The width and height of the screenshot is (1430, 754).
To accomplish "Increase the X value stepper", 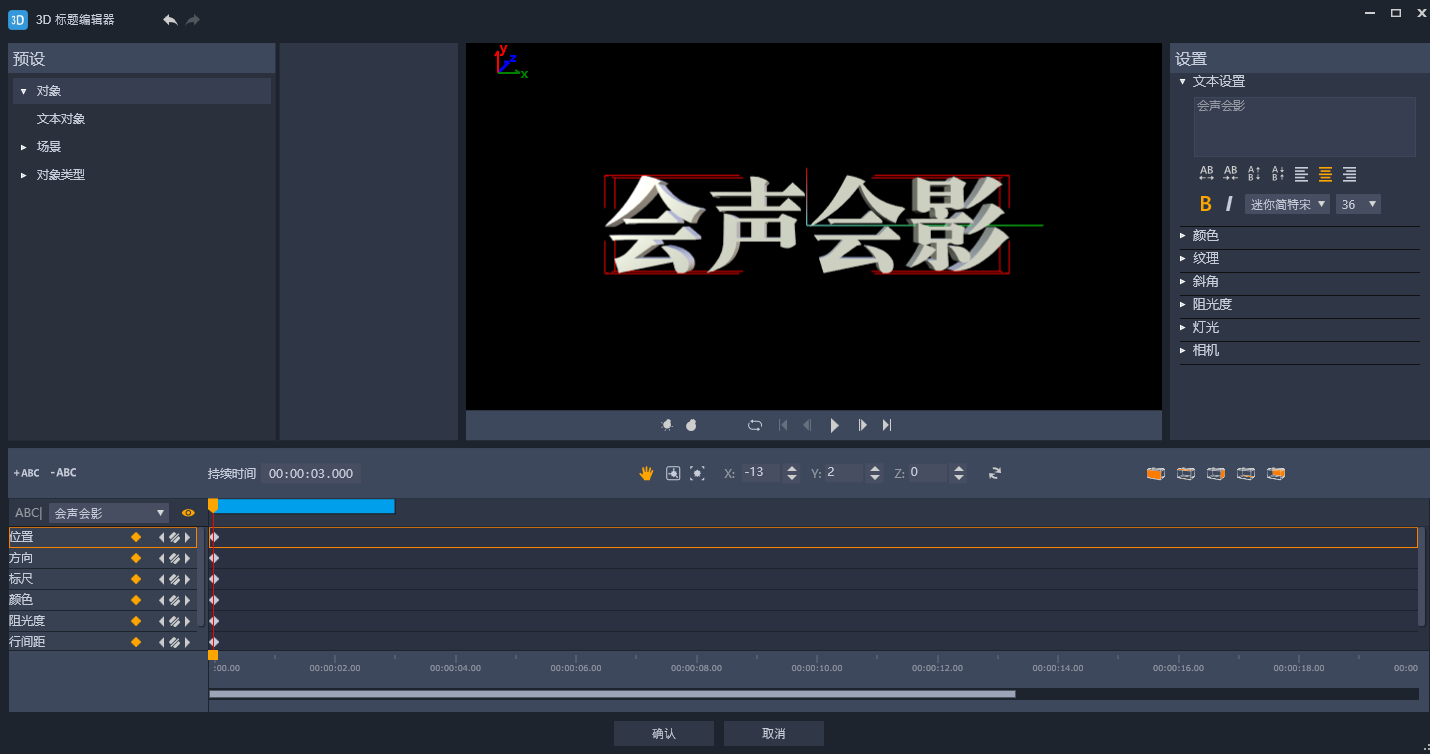I will [x=792, y=468].
